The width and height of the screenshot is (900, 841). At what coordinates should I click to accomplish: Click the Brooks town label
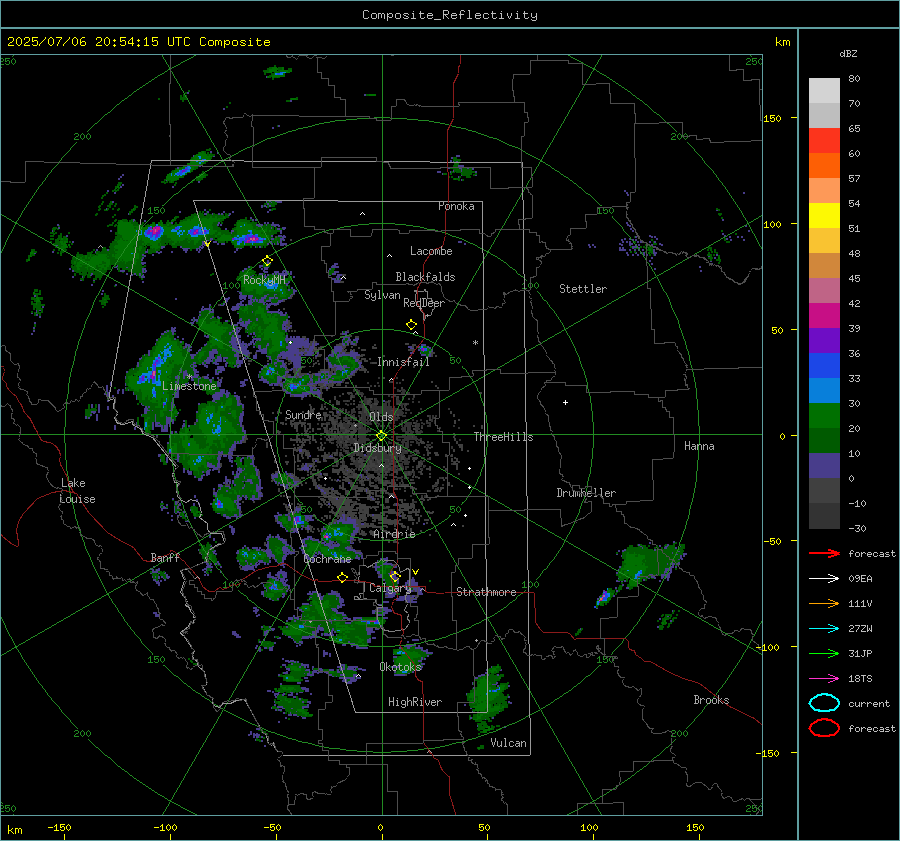pos(711,700)
